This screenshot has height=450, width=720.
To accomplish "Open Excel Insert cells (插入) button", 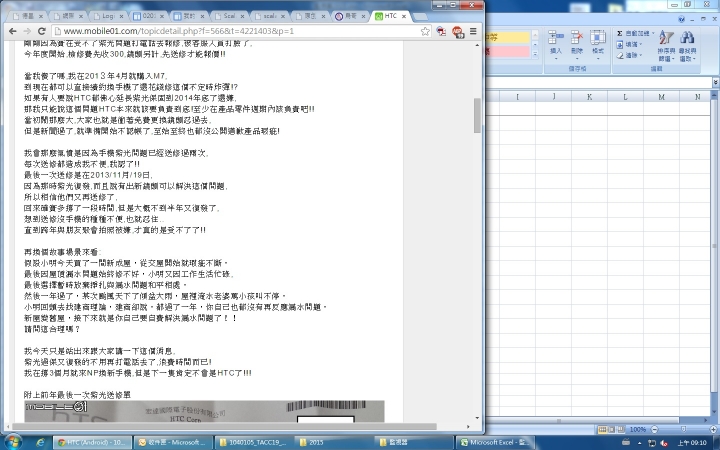I will [x=556, y=45].
